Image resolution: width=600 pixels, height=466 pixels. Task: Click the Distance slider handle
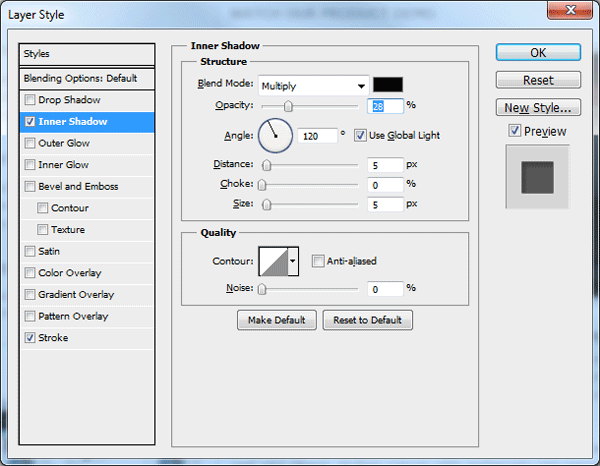coord(266,165)
